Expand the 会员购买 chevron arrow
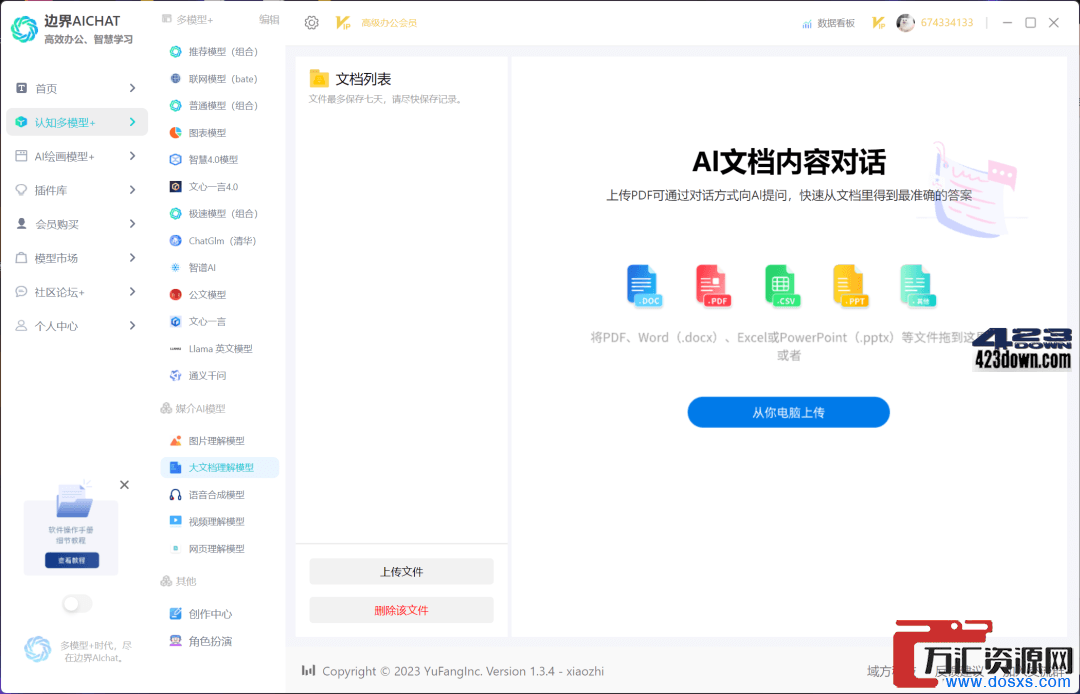Screen dimensions: 1080x694 [x=132, y=224]
